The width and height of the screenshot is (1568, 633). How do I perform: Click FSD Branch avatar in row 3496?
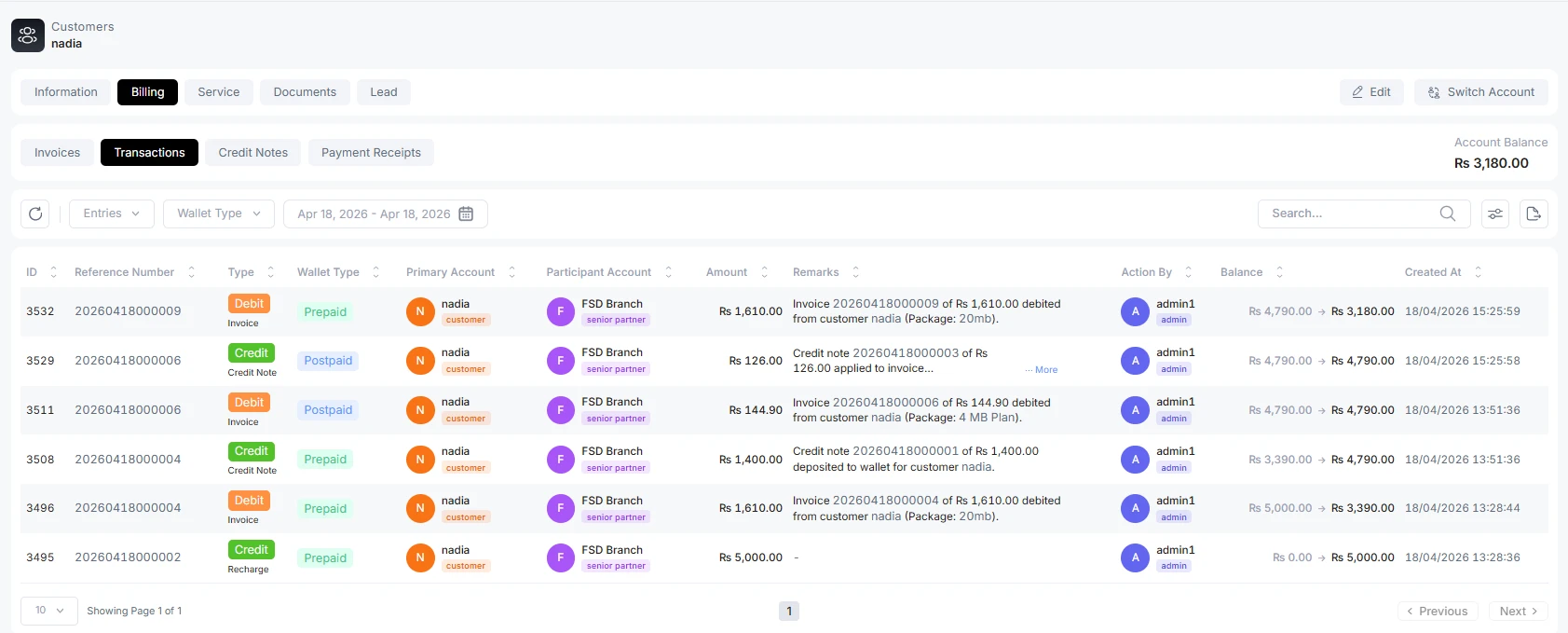tap(560, 508)
